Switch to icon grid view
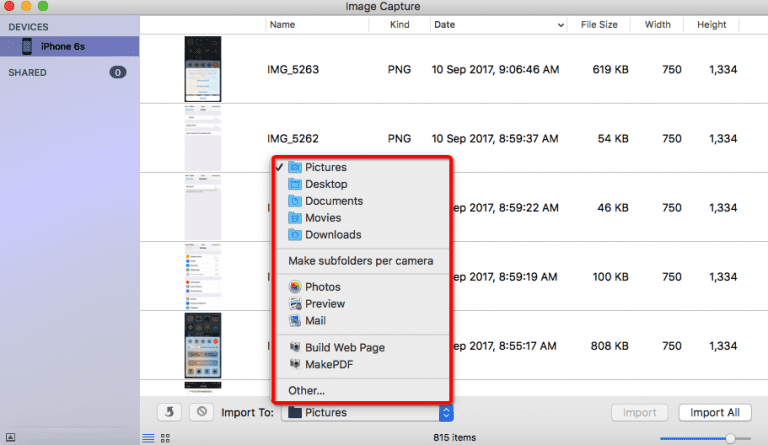 tap(165, 438)
